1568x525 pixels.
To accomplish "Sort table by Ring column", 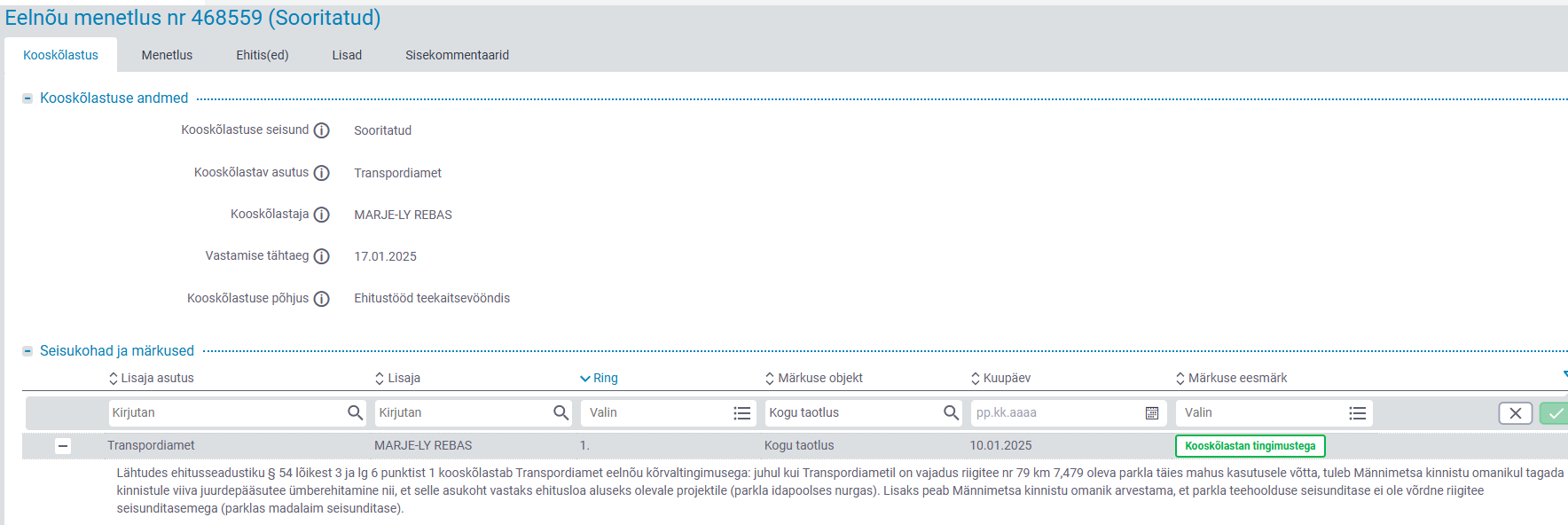I will pyautogui.click(x=599, y=378).
